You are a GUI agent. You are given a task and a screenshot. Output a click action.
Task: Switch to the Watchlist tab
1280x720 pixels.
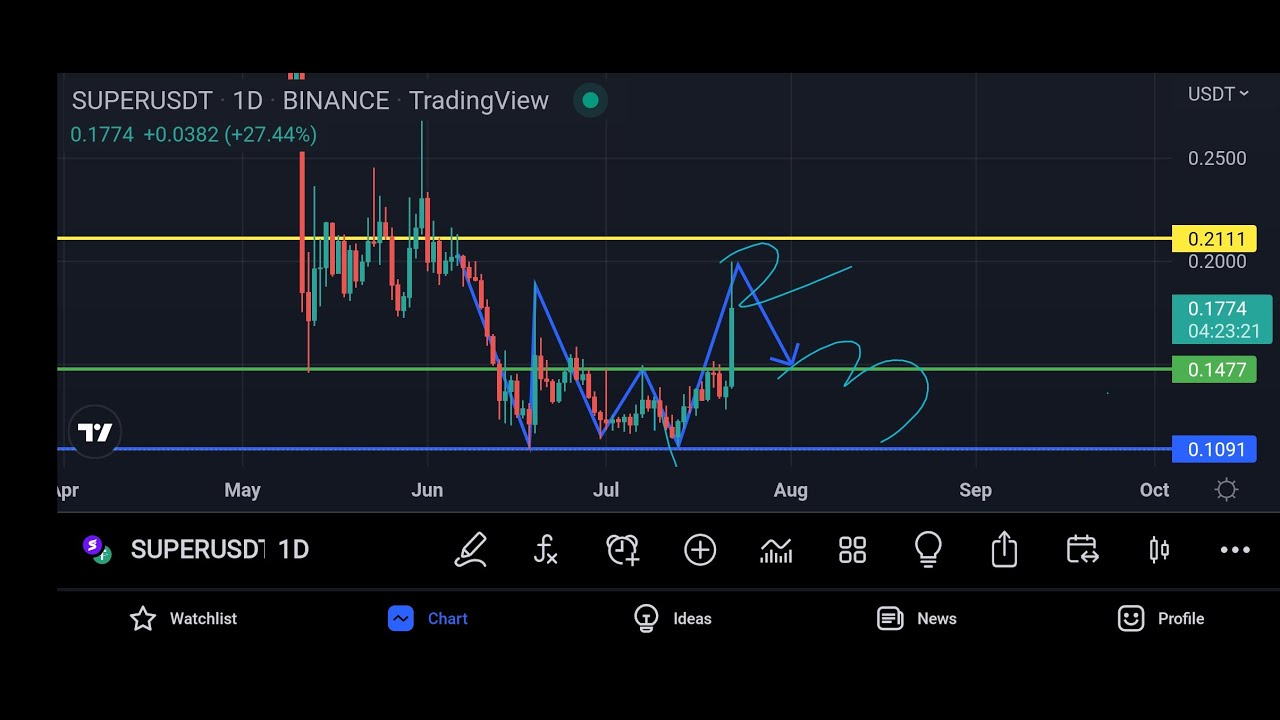click(x=184, y=619)
